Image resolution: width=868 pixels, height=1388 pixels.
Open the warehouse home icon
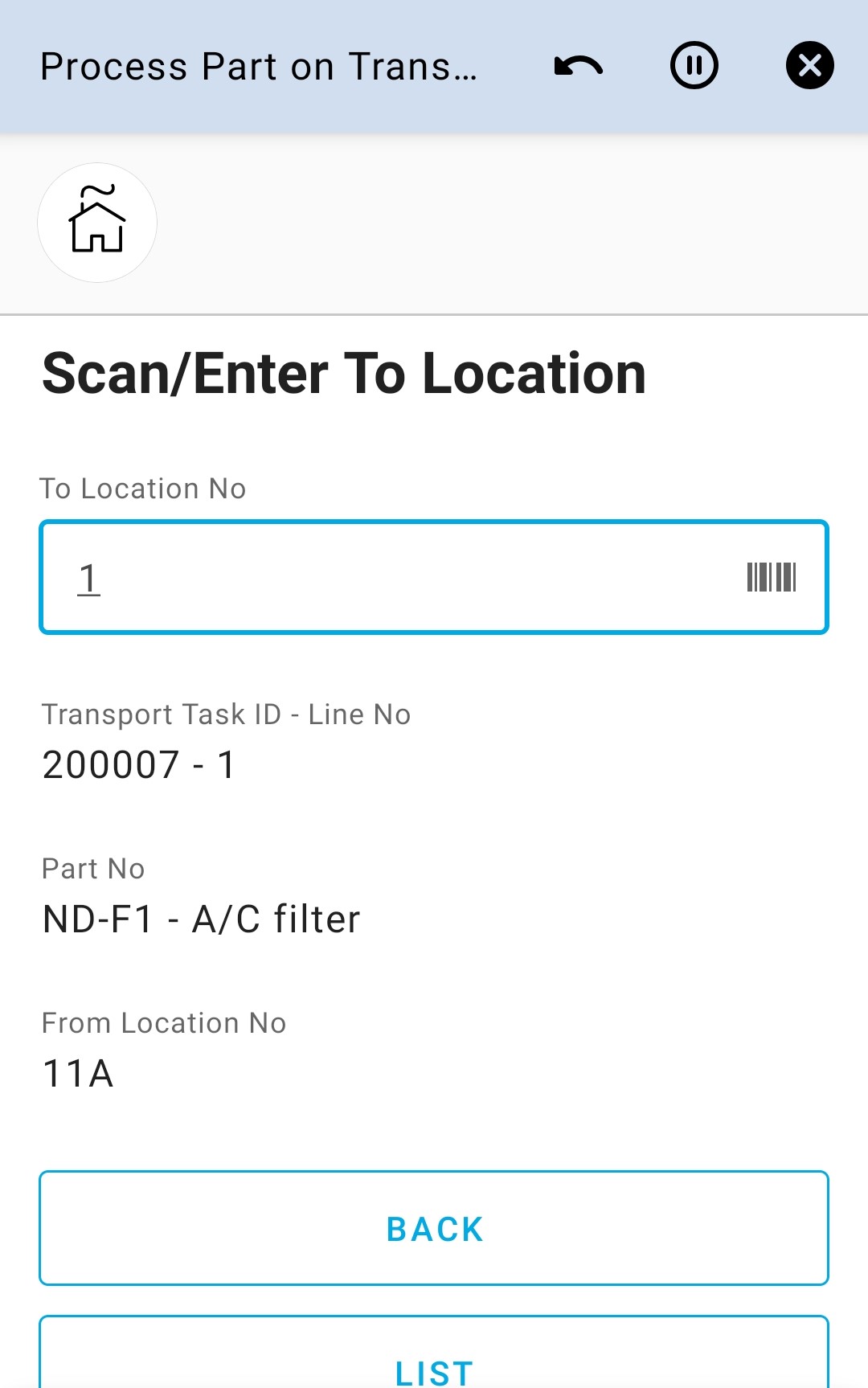(x=97, y=223)
